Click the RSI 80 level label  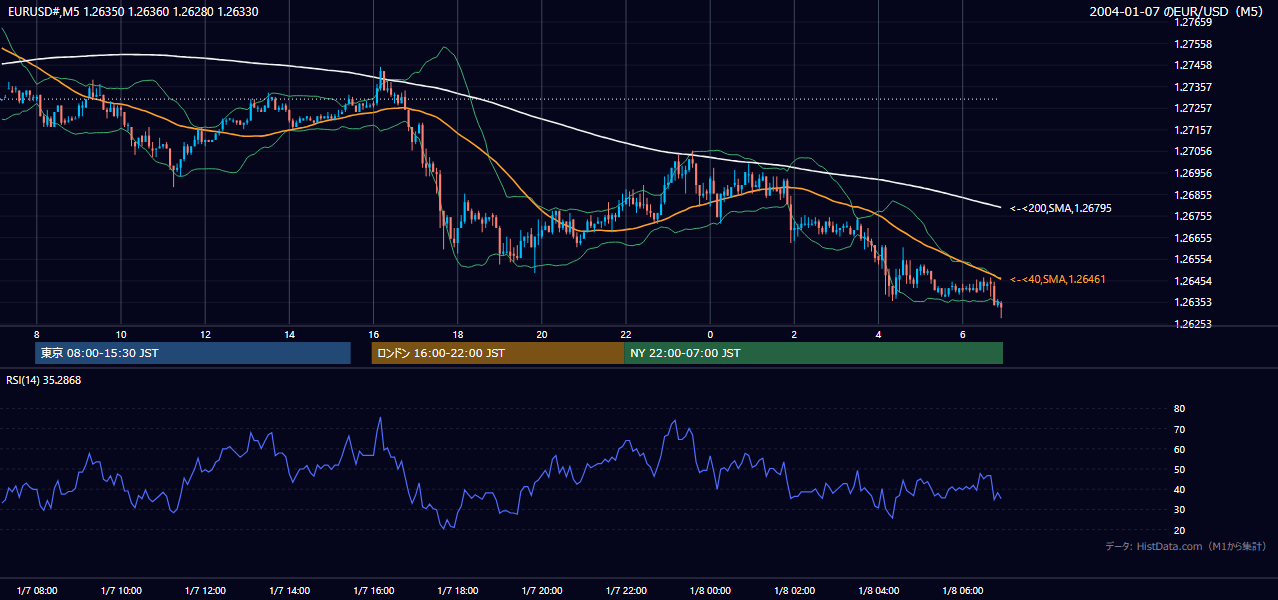pyautogui.click(x=1179, y=409)
